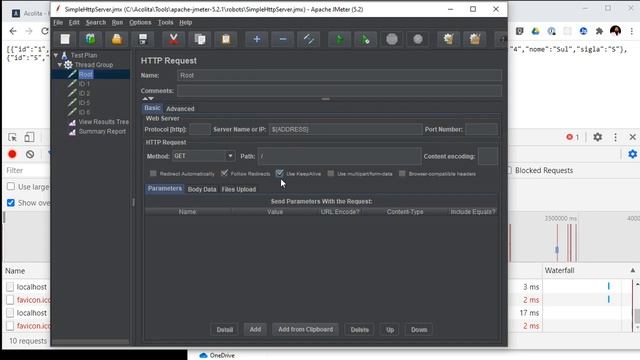Image resolution: width=640 pixels, height=360 pixels.
Task: Open DevTools three-dot more menu
Action: click(x=616, y=137)
